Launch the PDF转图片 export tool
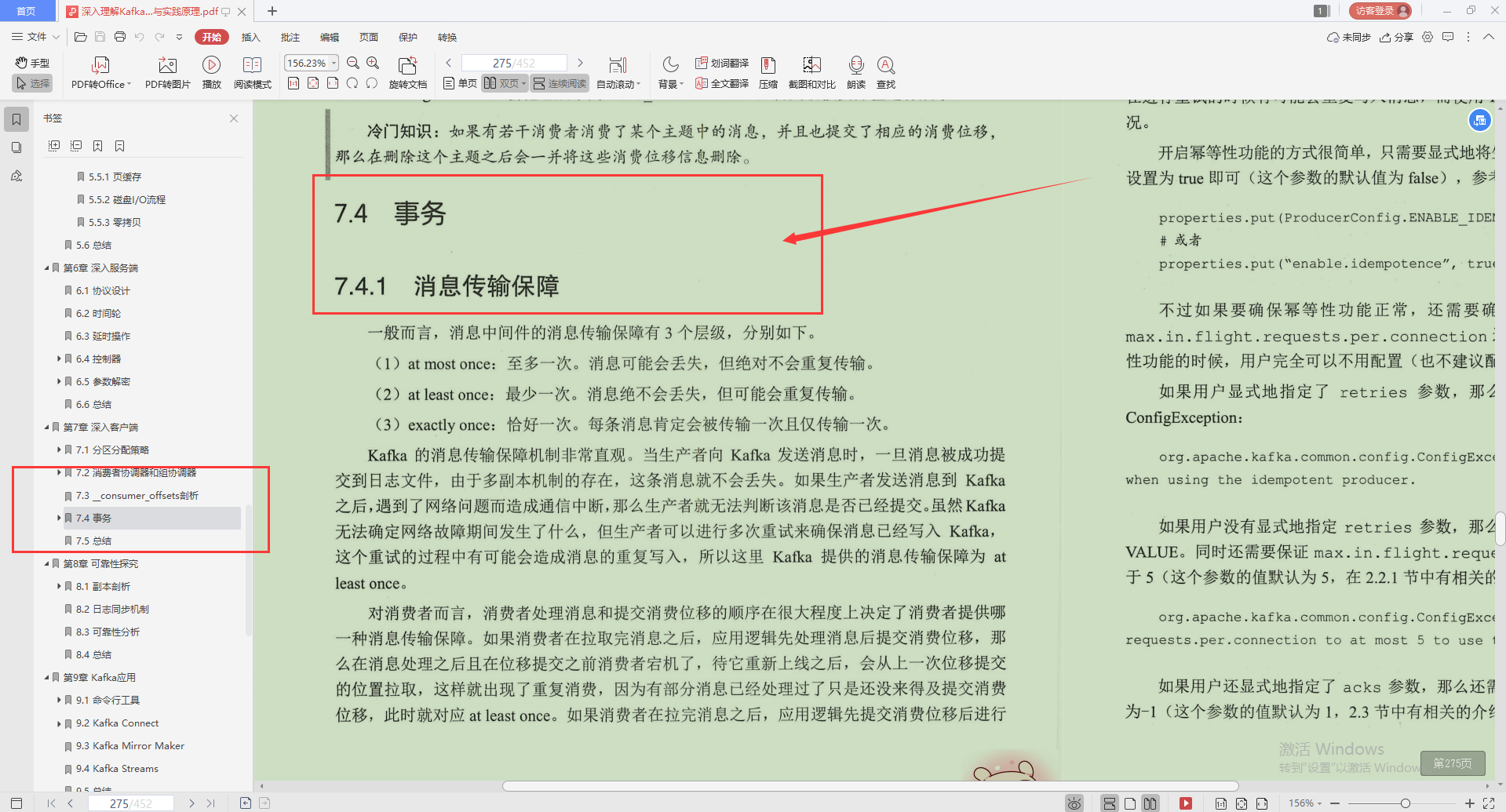The width and height of the screenshot is (1506, 812). coord(166,71)
